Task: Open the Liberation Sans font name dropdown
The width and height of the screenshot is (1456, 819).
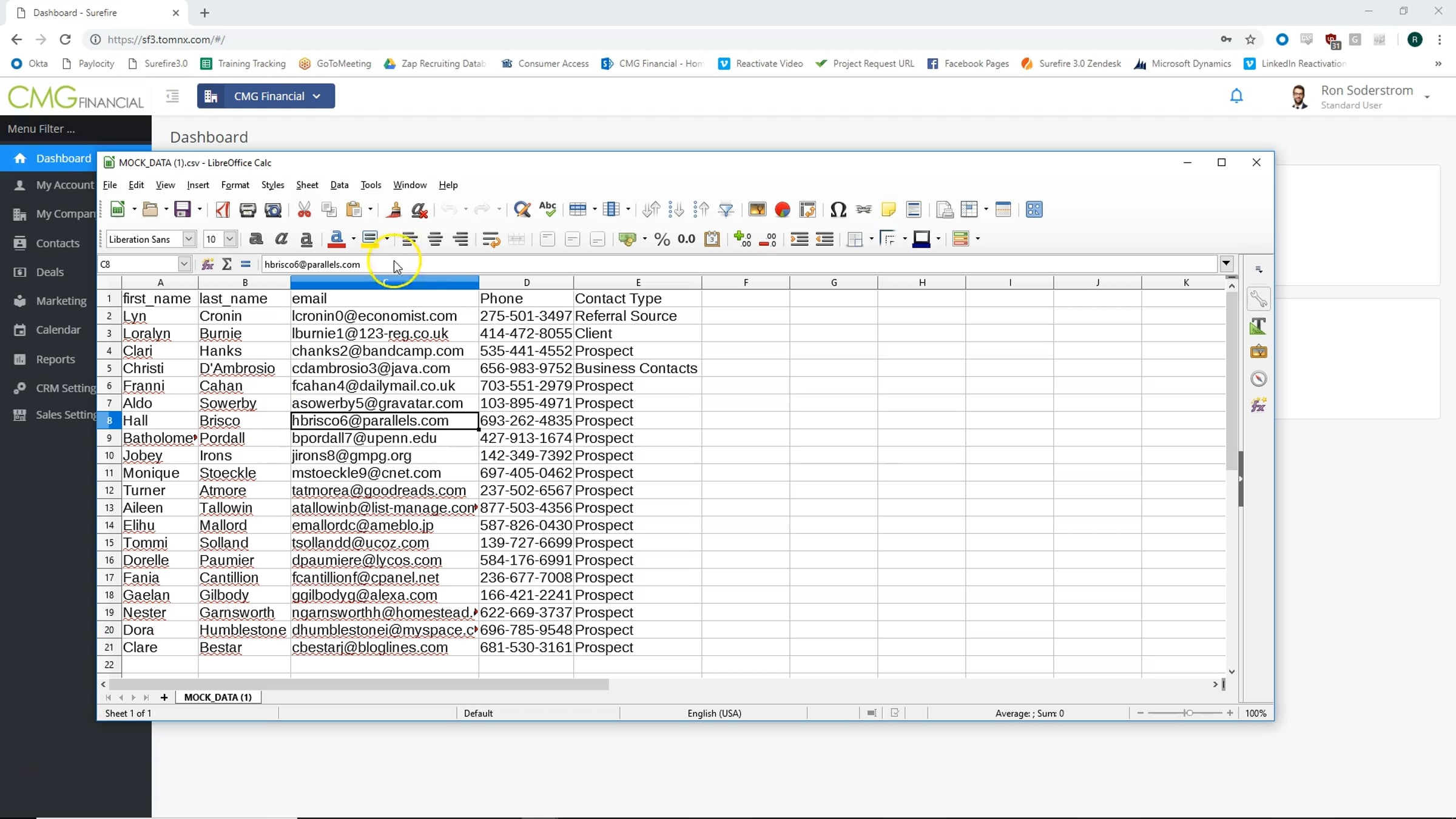Action: click(189, 239)
